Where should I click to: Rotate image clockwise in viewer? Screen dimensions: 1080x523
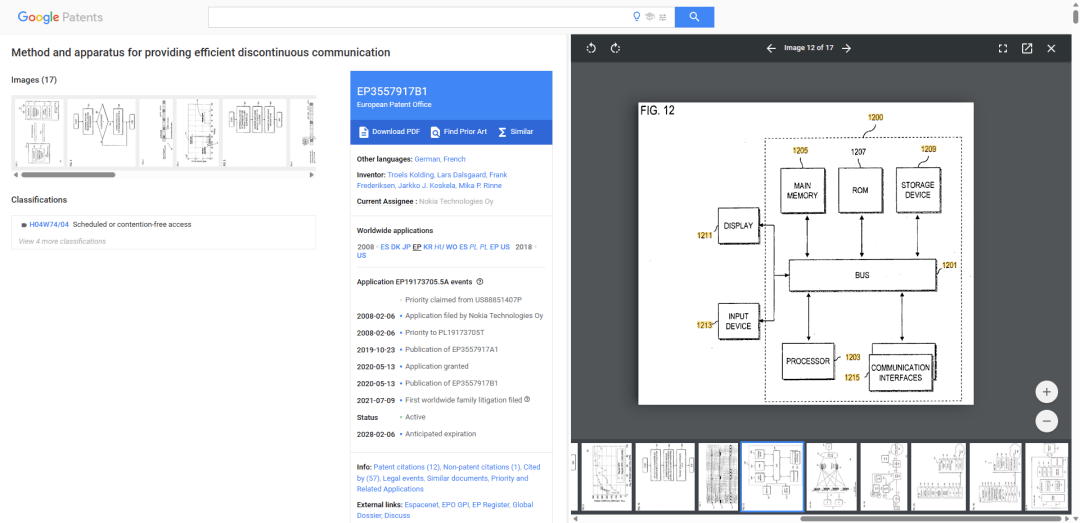(x=615, y=48)
